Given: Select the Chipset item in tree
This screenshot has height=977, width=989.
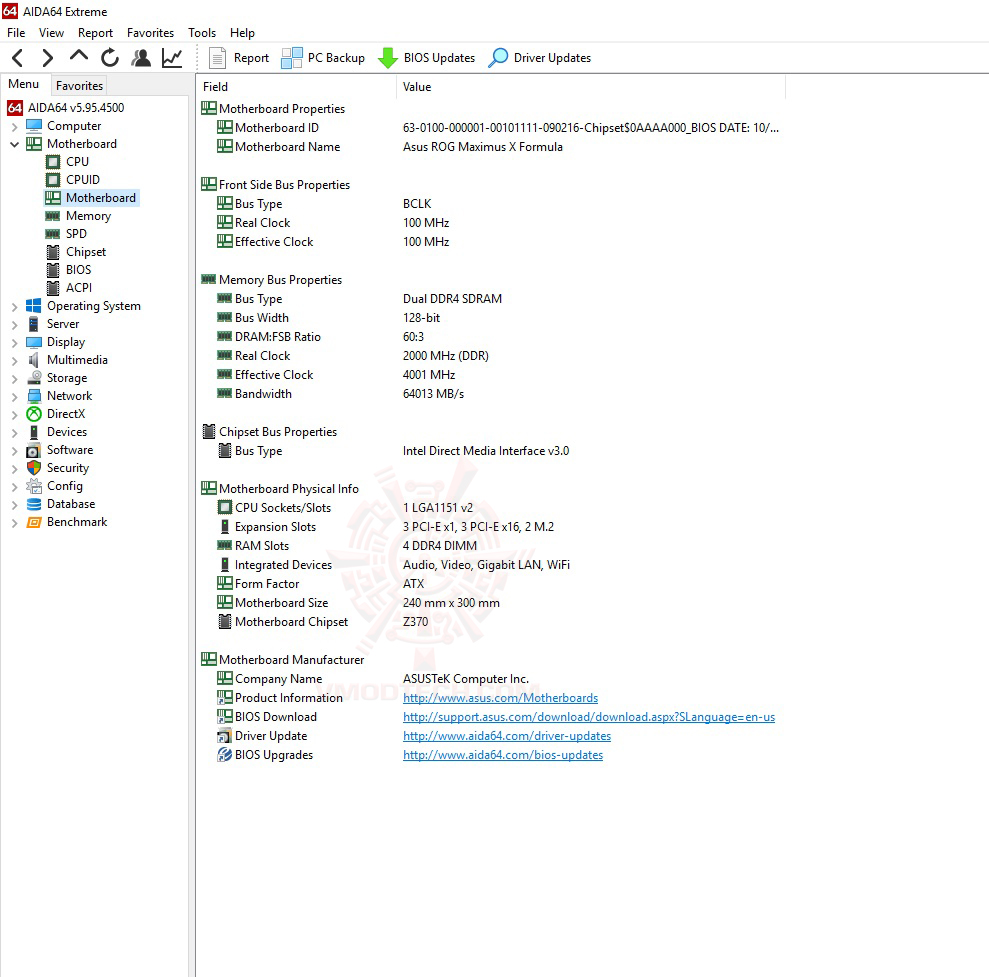Looking at the screenshot, I should 86,252.
